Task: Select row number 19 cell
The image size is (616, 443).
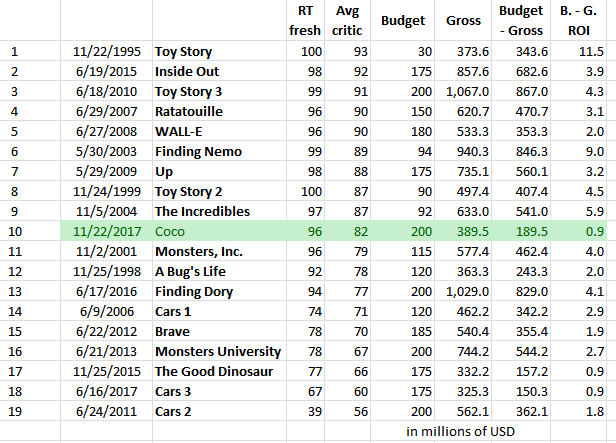Action: click(x=15, y=412)
